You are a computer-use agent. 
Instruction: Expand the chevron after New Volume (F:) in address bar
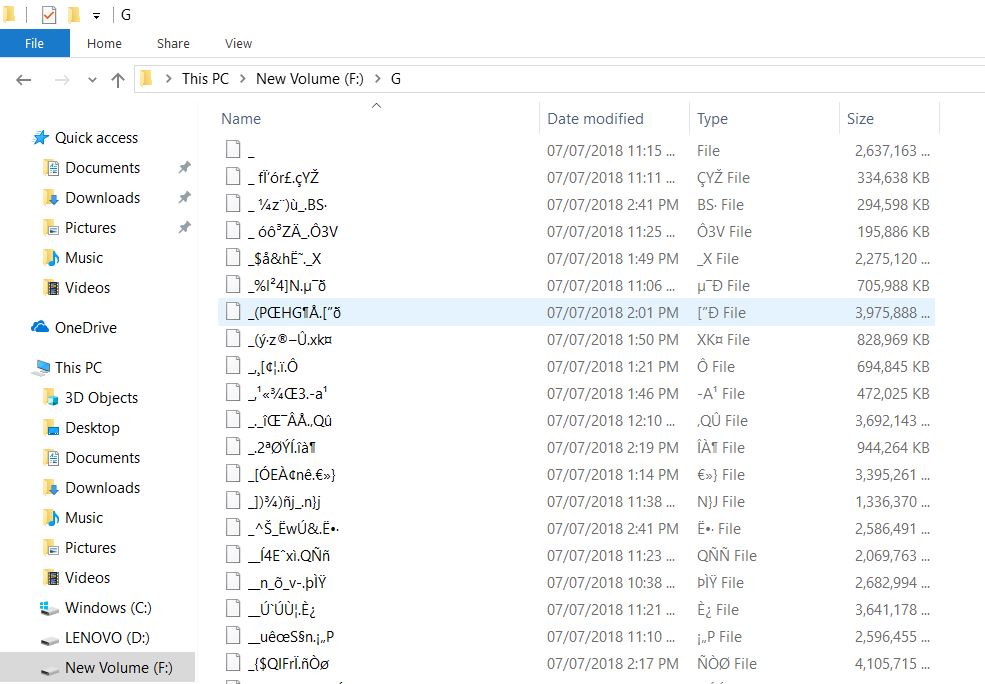coord(378,79)
